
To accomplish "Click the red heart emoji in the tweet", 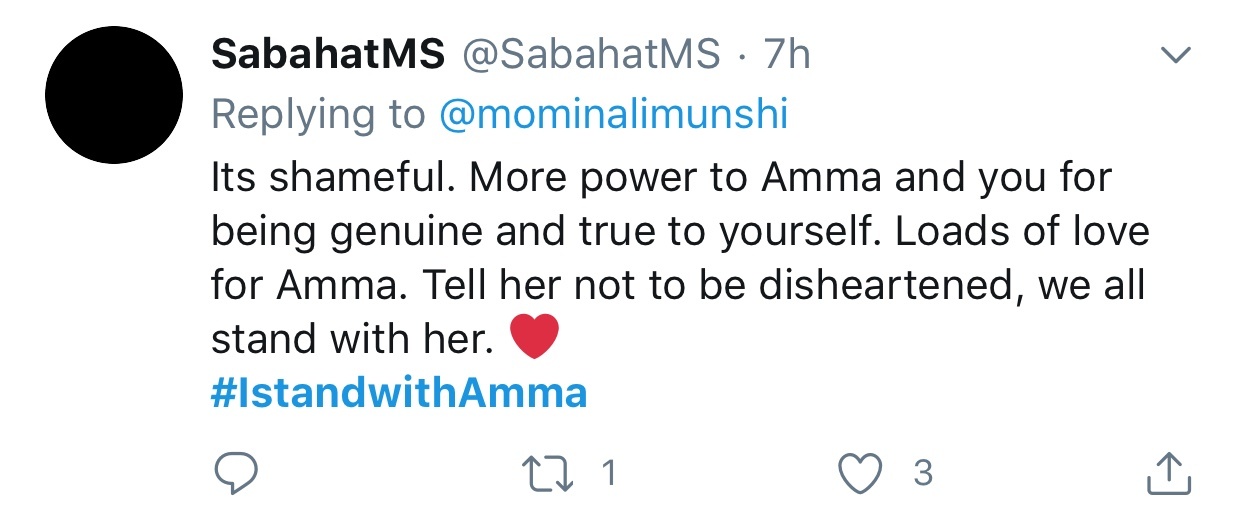I will coord(533,339).
